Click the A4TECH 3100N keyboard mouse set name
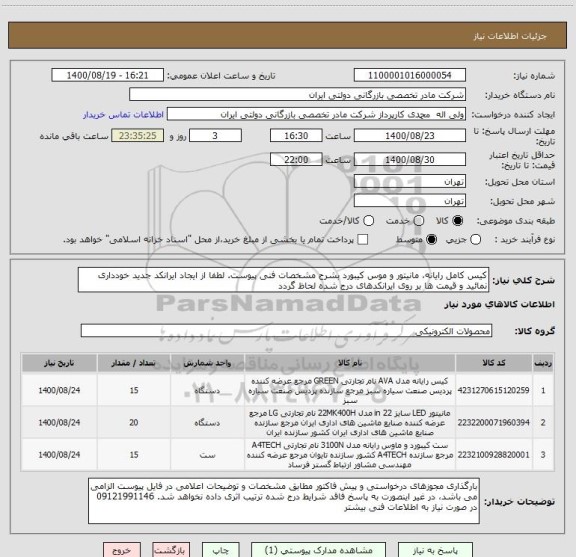 coord(350,455)
